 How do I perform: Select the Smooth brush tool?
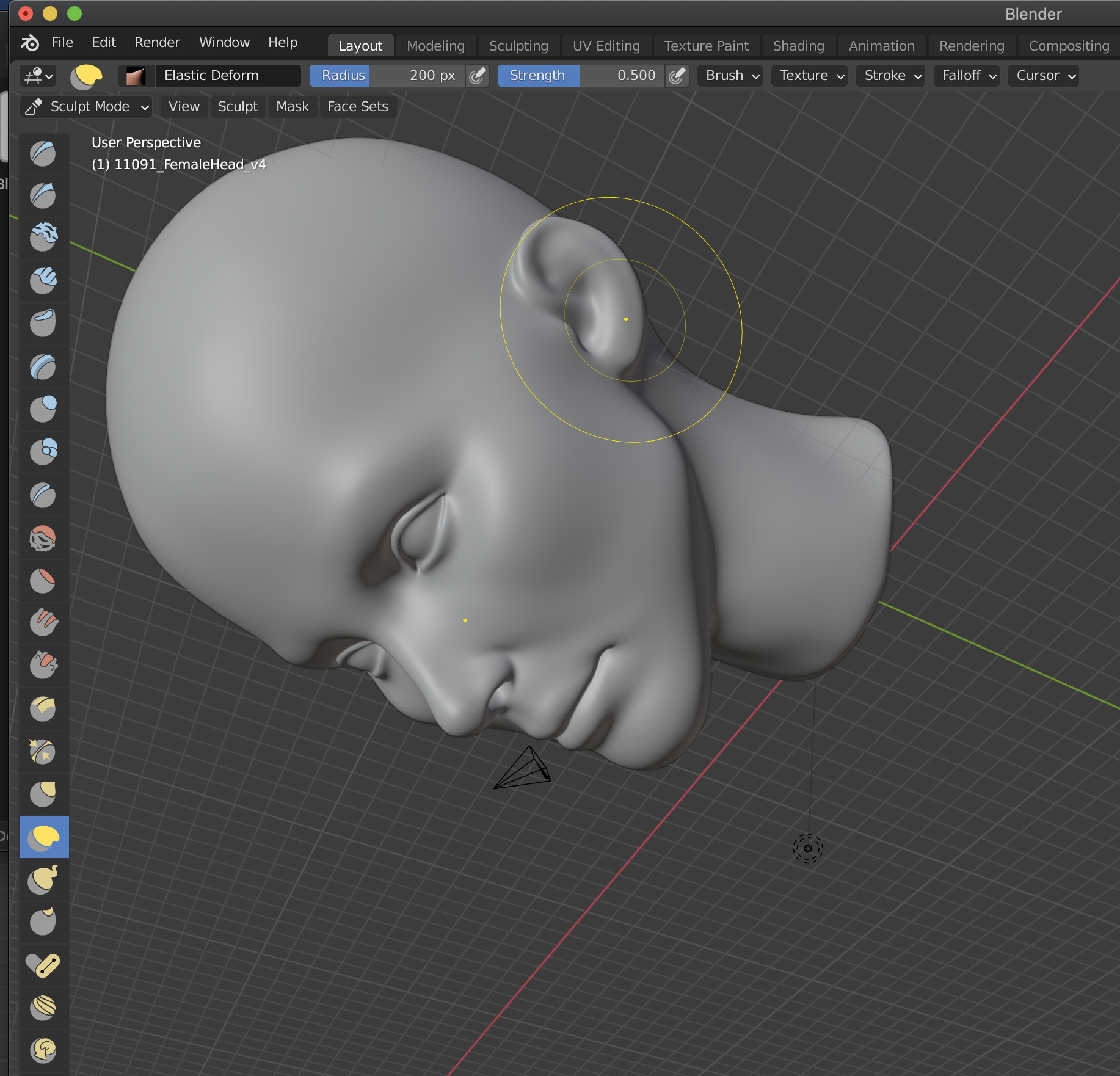(x=43, y=538)
